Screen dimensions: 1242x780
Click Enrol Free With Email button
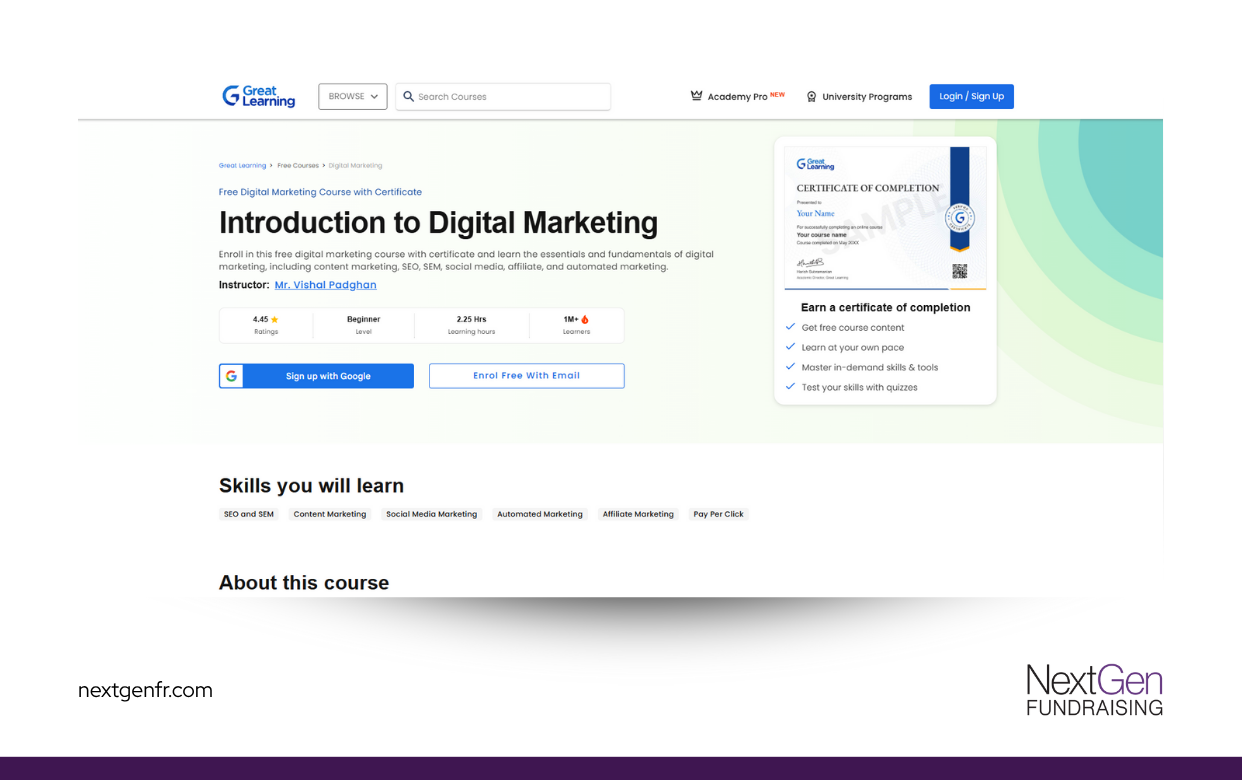point(527,376)
